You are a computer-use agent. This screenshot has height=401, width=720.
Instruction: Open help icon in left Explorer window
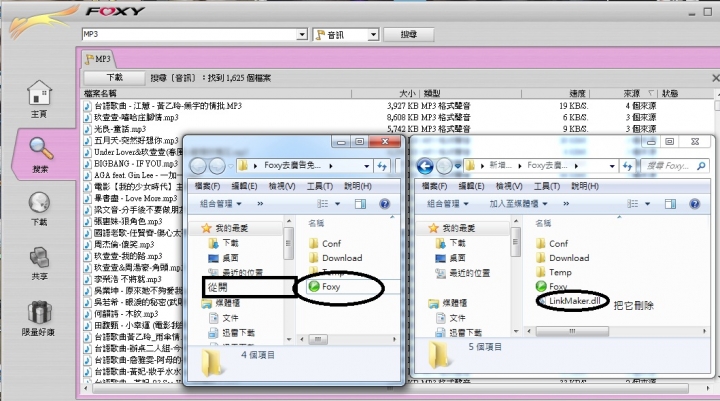point(385,203)
